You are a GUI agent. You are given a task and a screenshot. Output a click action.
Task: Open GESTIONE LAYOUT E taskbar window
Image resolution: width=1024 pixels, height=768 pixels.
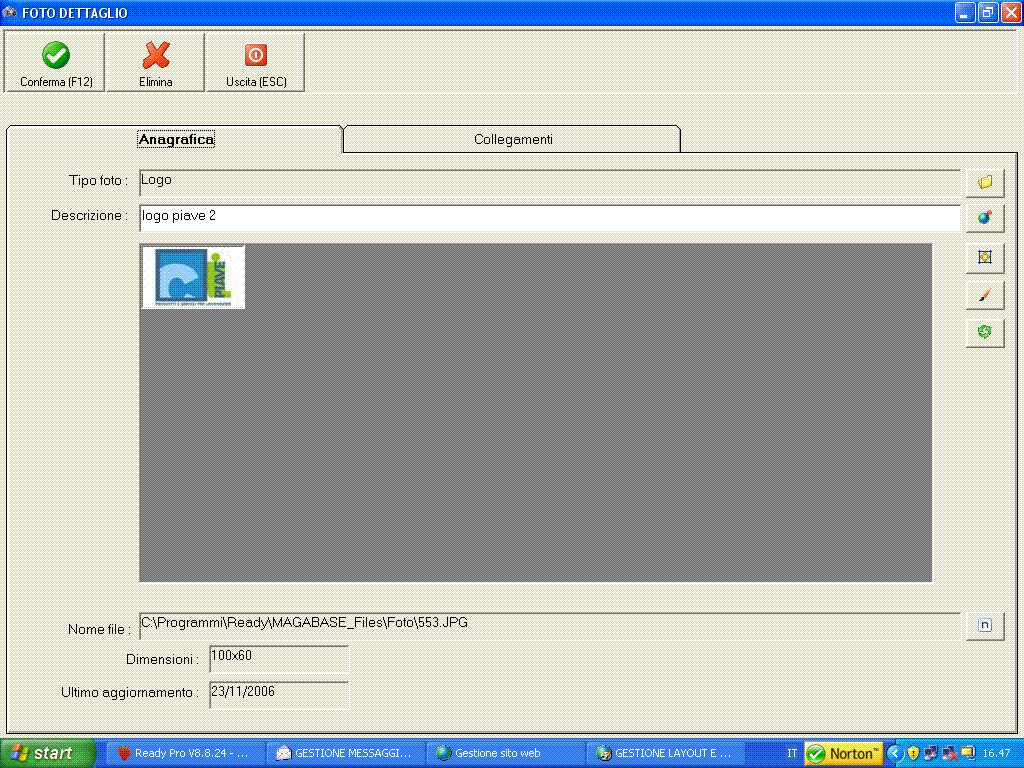(x=666, y=753)
